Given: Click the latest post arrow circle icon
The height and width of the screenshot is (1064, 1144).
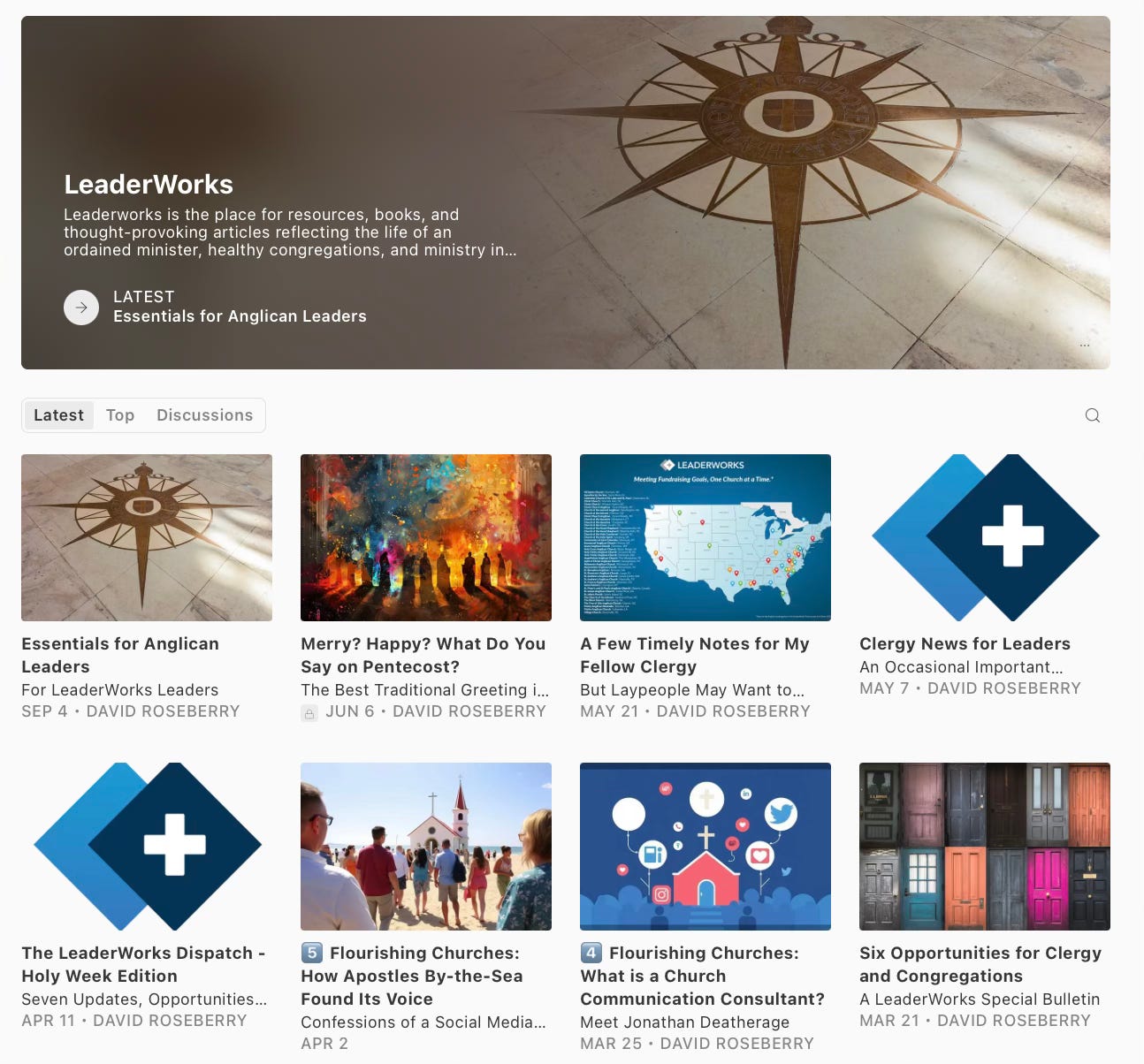Looking at the screenshot, I should pyautogui.click(x=81, y=308).
